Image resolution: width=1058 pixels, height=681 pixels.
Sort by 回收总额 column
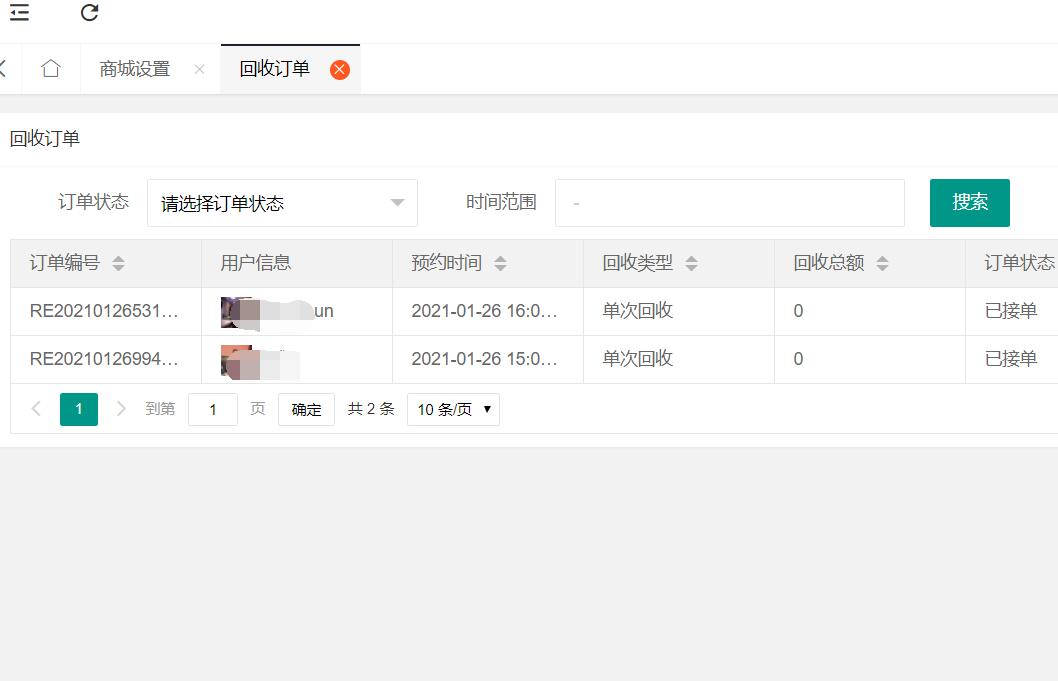point(882,263)
